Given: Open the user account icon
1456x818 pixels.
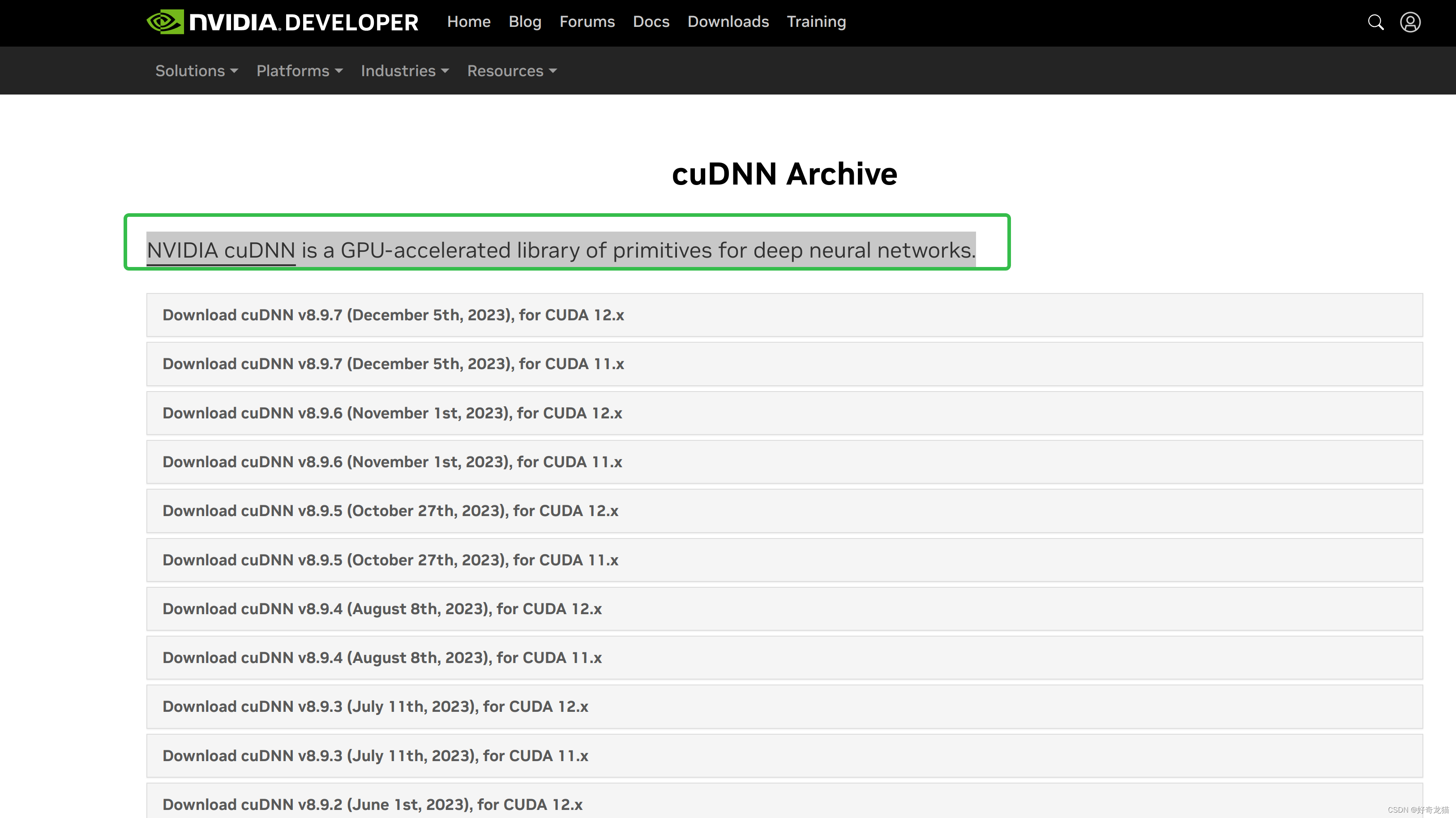Looking at the screenshot, I should point(1410,22).
